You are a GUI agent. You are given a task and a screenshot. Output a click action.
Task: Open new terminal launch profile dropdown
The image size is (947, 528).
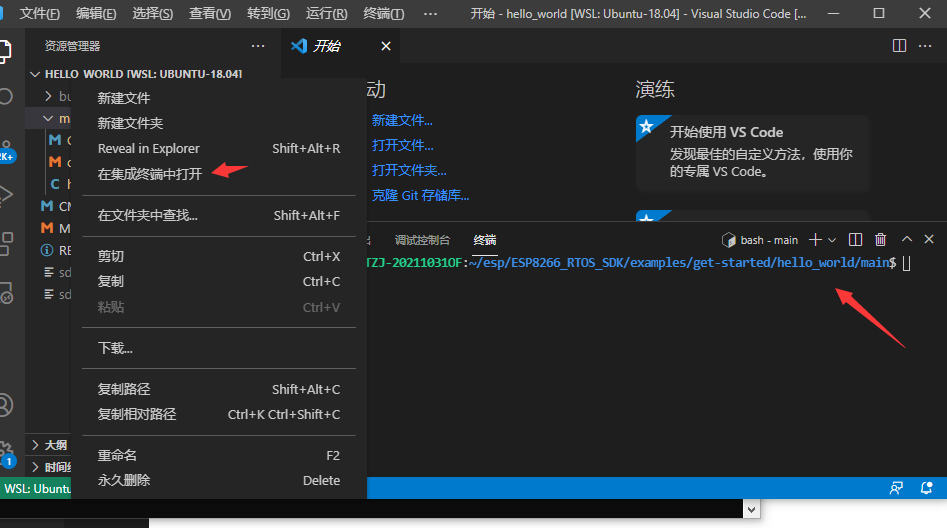pos(832,240)
